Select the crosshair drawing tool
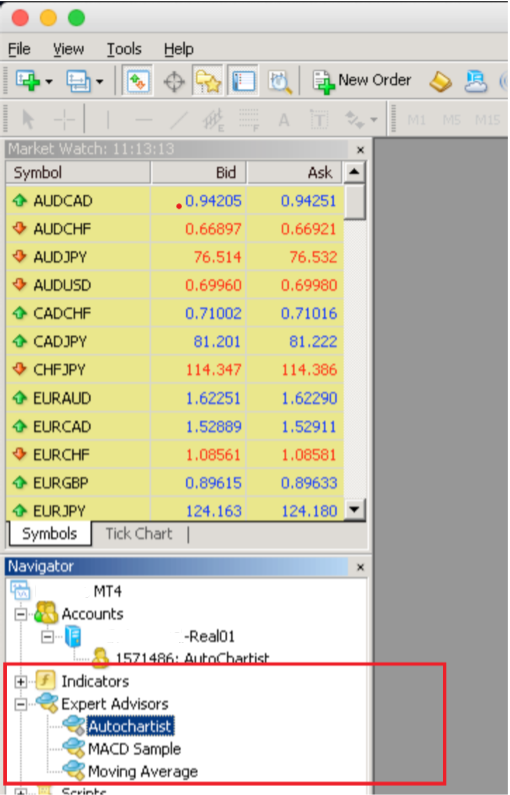The image size is (510, 795). pyautogui.click(x=64, y=120)
